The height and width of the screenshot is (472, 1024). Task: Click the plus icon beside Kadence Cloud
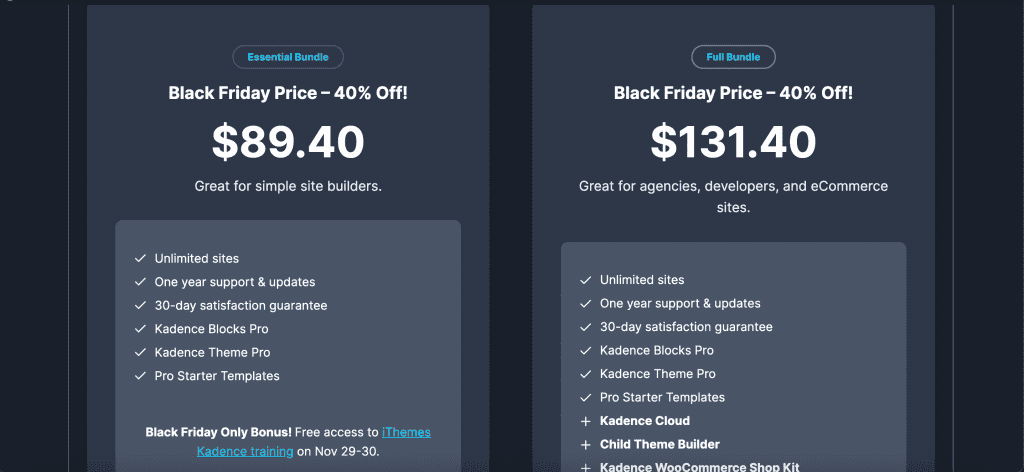pyautogui.click(x=585, y=421)
